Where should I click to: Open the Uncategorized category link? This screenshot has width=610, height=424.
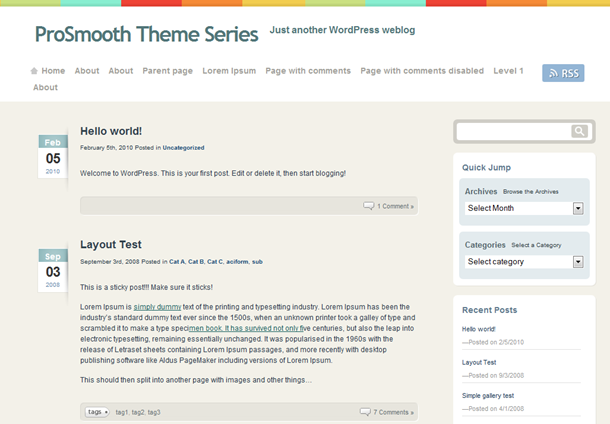pyautogui.click(x=183, y=148)
